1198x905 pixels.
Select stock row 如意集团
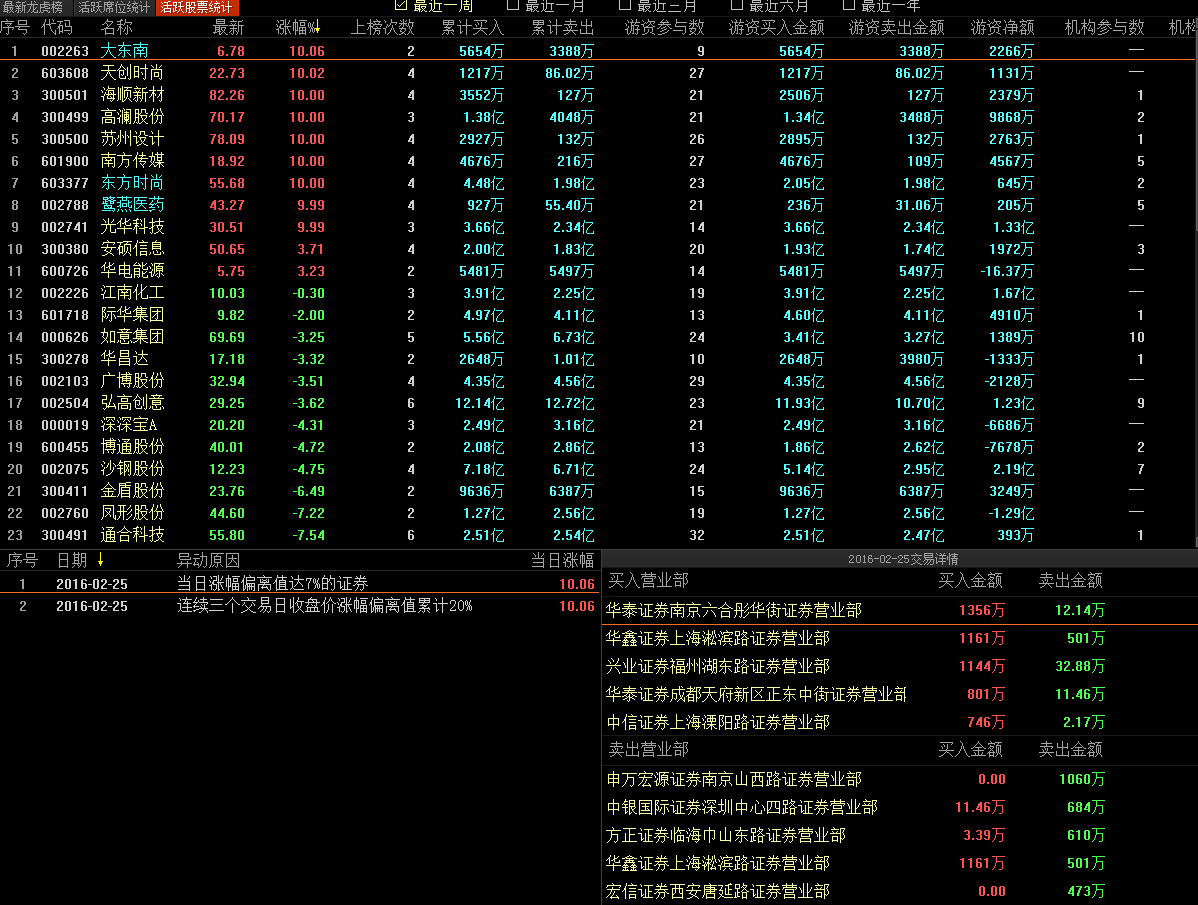pos(597,338)
